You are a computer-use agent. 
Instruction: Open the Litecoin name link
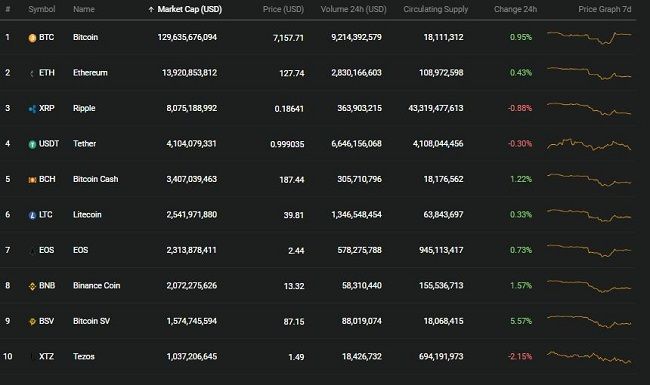(x=87, y=215)
